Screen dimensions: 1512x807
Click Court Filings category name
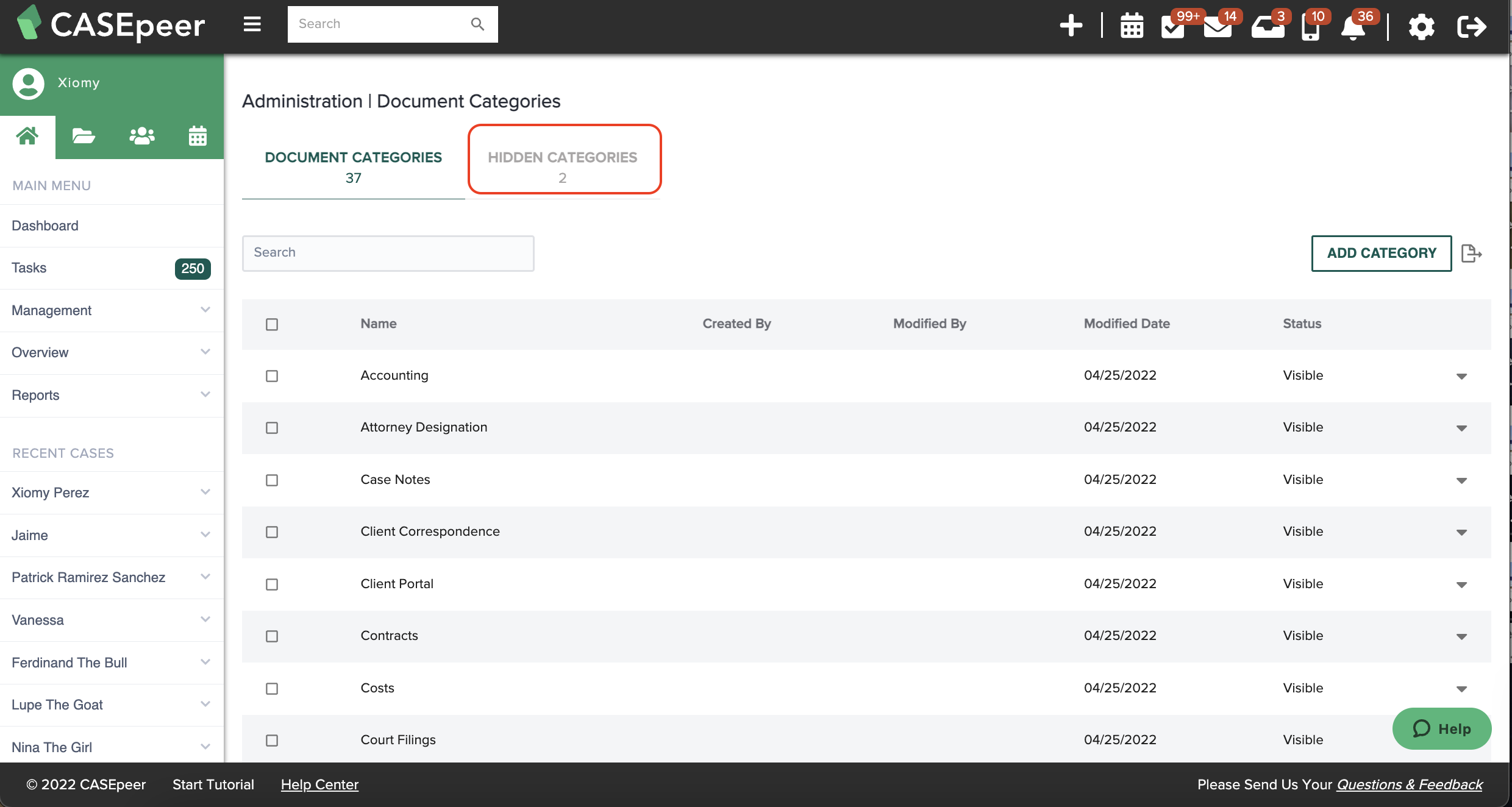click(x=398, y=740)
